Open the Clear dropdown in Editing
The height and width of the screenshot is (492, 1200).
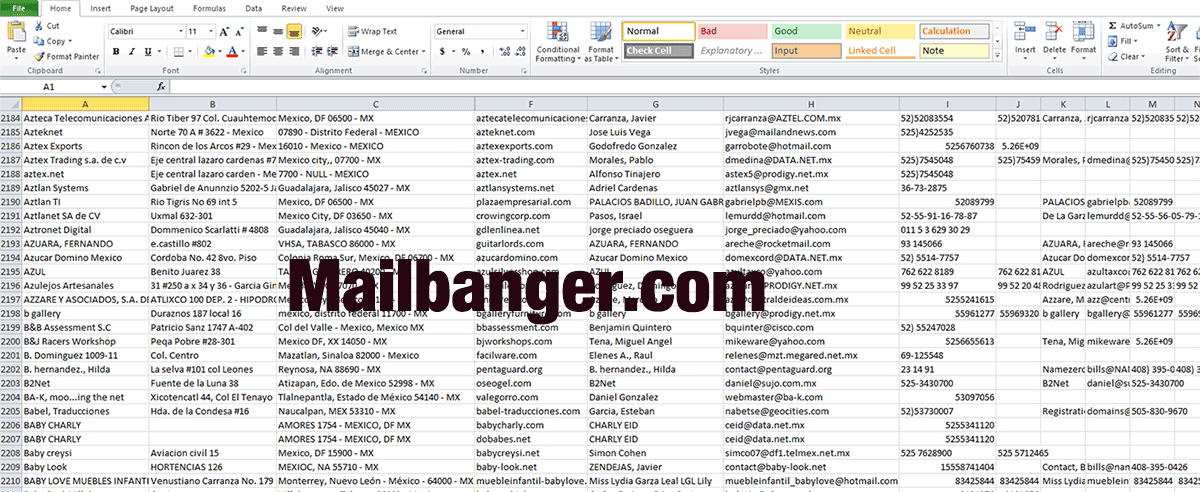pos(1129,56)
